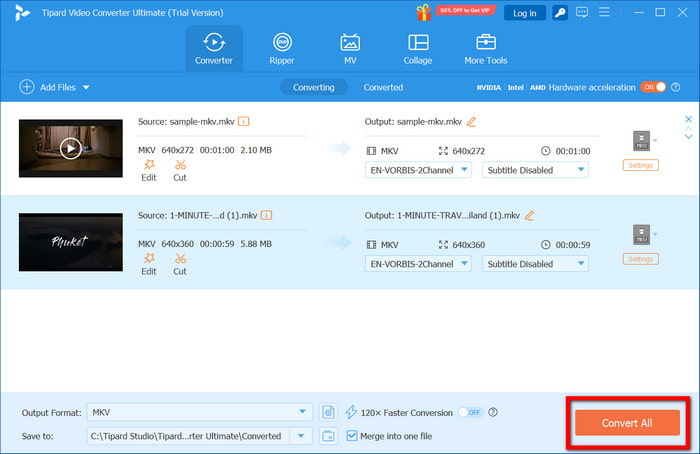Select the Converting tab
700x454 pixels.
pyautogui.click(x=313, y=88)
